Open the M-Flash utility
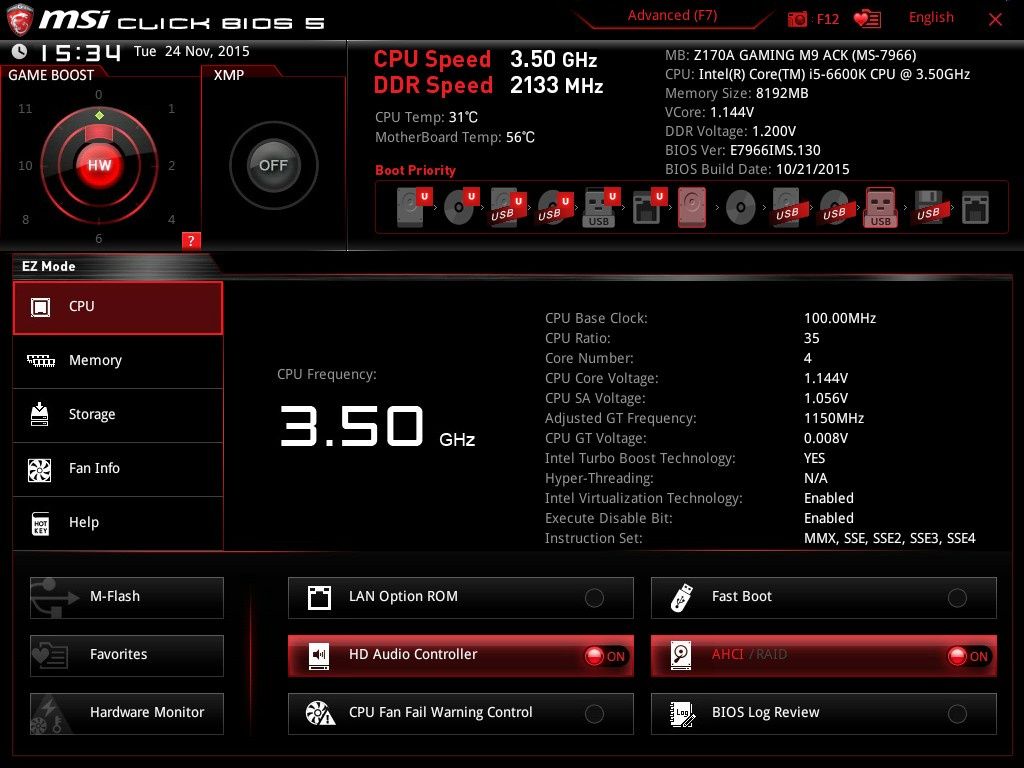Screen dimensions: 1024x768 pyautogui.click(x=127, y=598)
